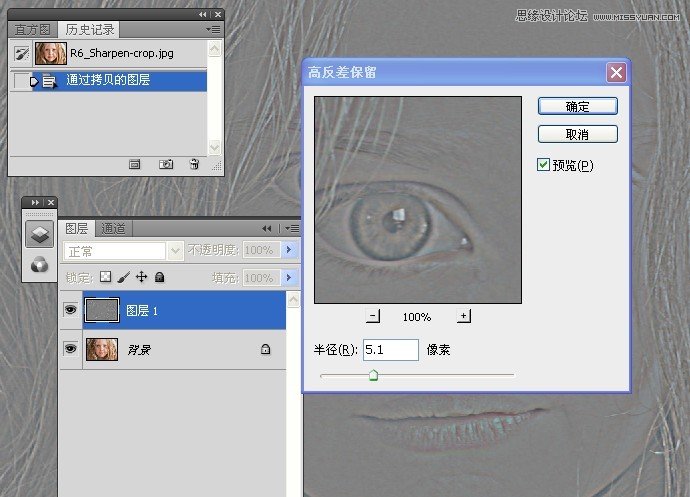
Task: Click the opacity field showing 100%
Action: point(261,250)
